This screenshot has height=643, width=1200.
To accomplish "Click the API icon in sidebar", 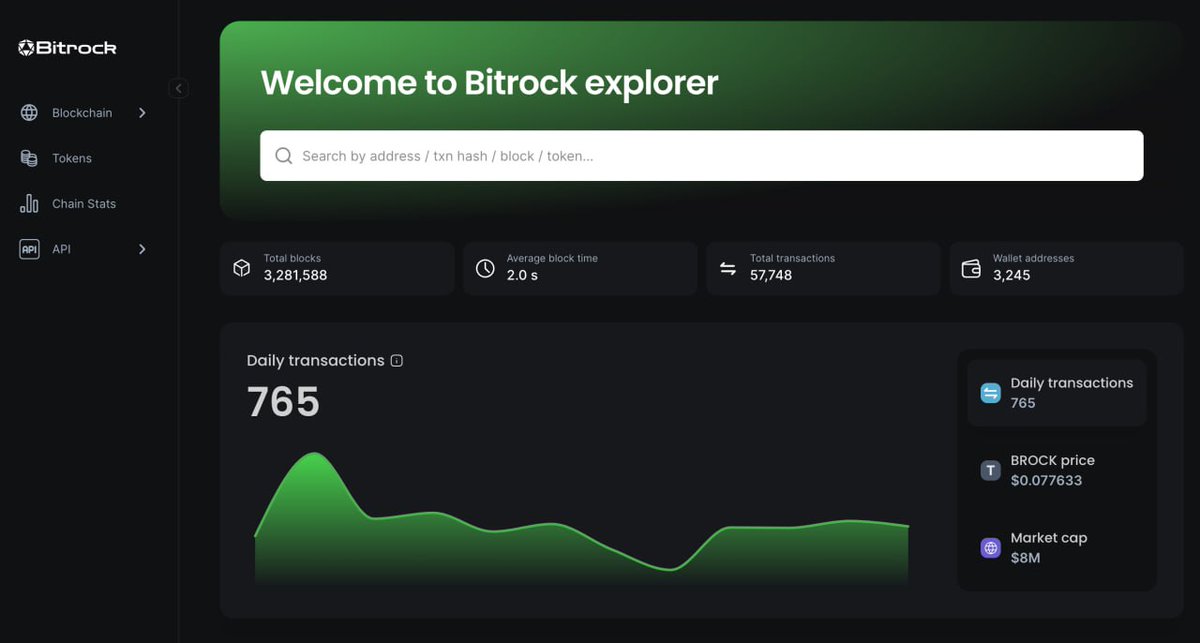I will click(29, 249).
